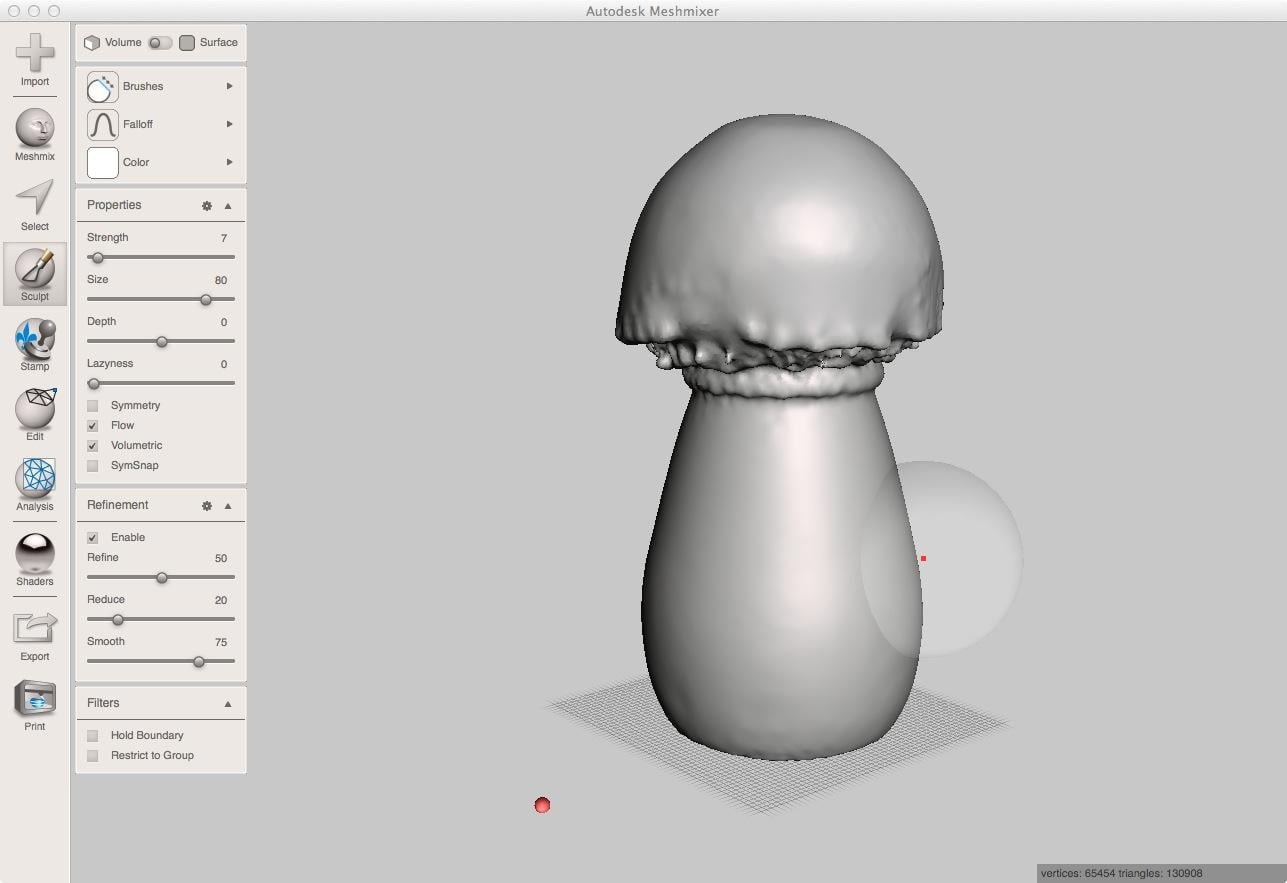The height and width of the screenshot is (883, 1287).
Task: Click the Smooth slider handle
Action: click(x=198, y=662)
